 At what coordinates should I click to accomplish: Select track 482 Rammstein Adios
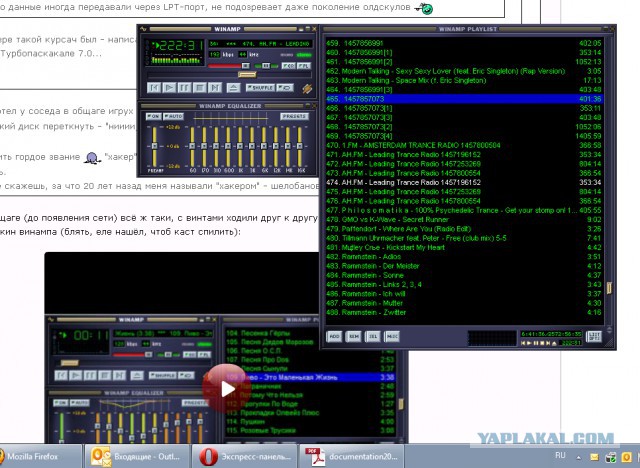tap(464, 257)
